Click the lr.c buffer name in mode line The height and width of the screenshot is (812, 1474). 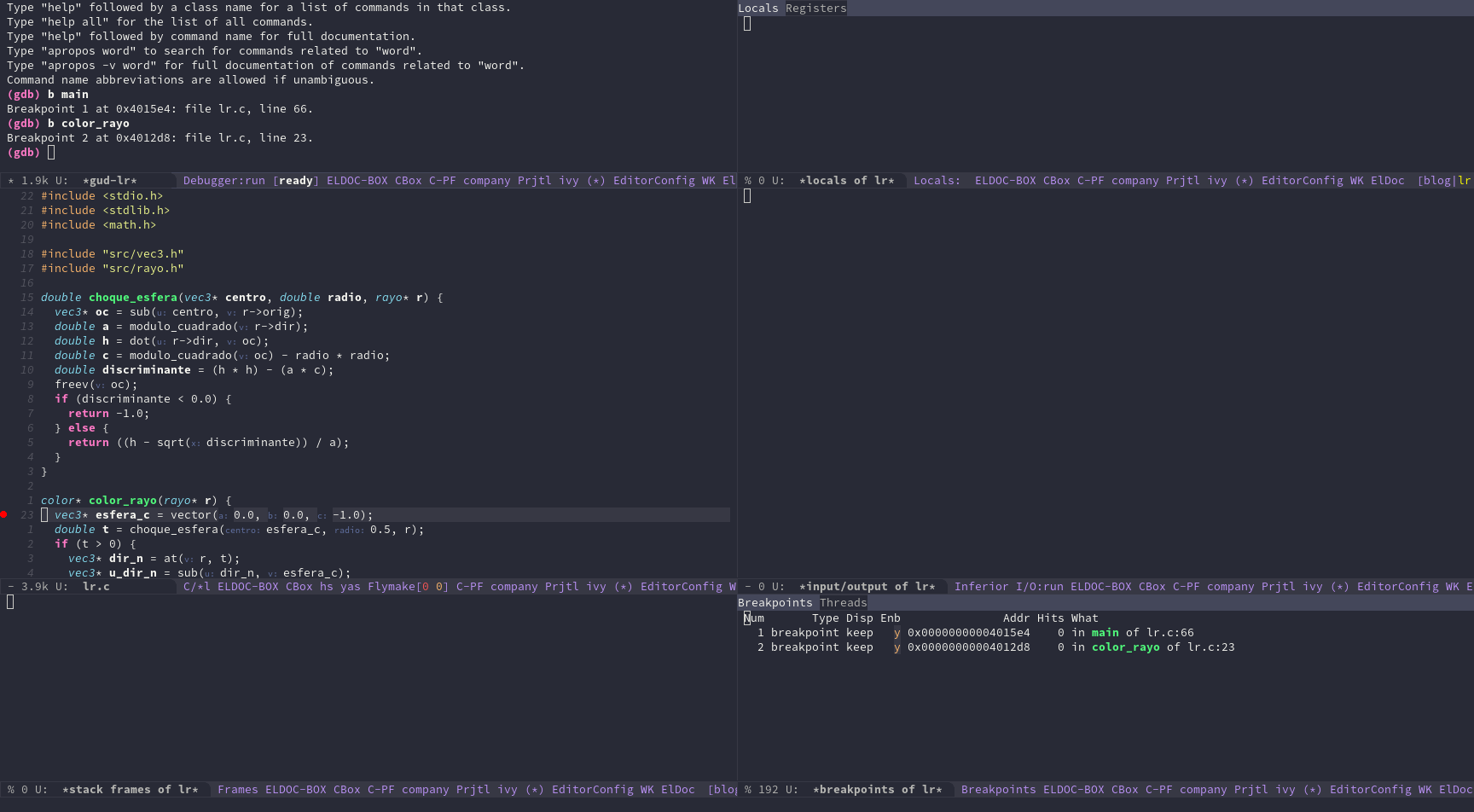(x=96, y=587)
